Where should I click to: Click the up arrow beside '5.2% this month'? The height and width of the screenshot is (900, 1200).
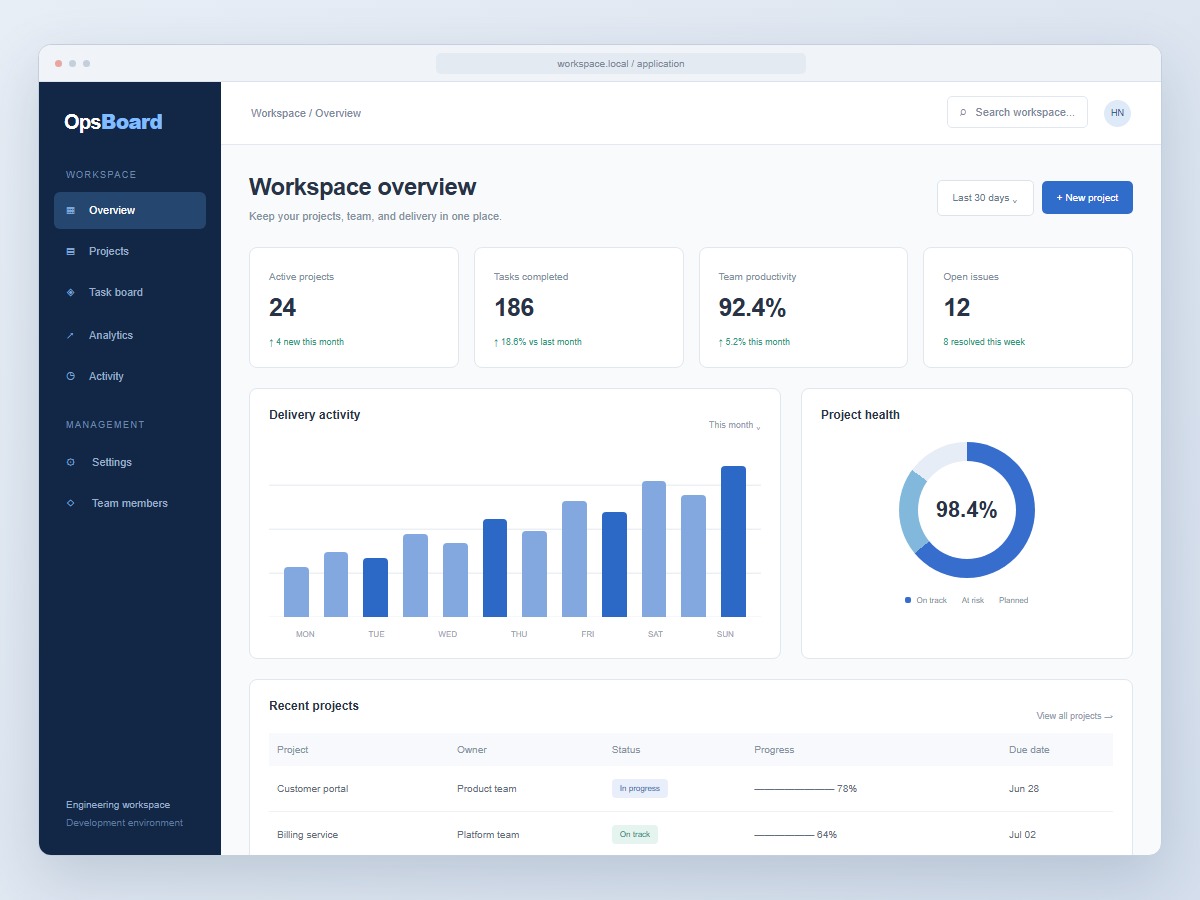[721, 342]
